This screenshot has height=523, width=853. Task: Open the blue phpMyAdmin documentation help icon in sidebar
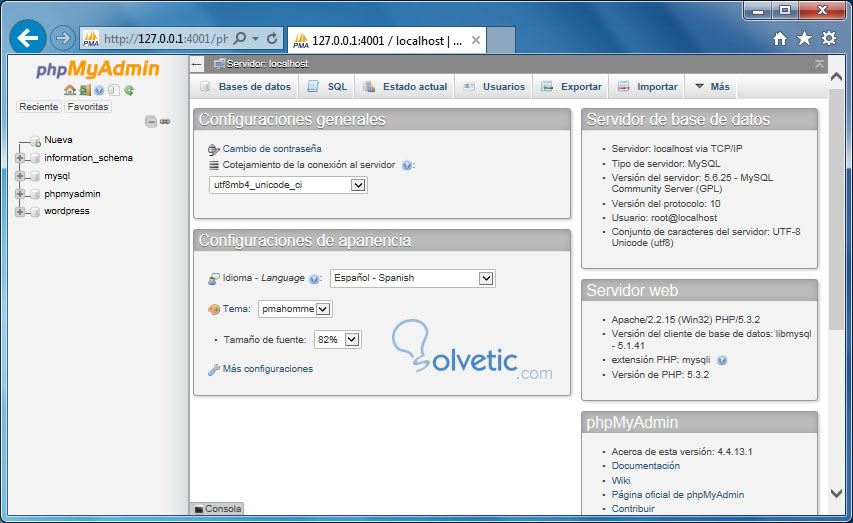[x=99, y=90]
